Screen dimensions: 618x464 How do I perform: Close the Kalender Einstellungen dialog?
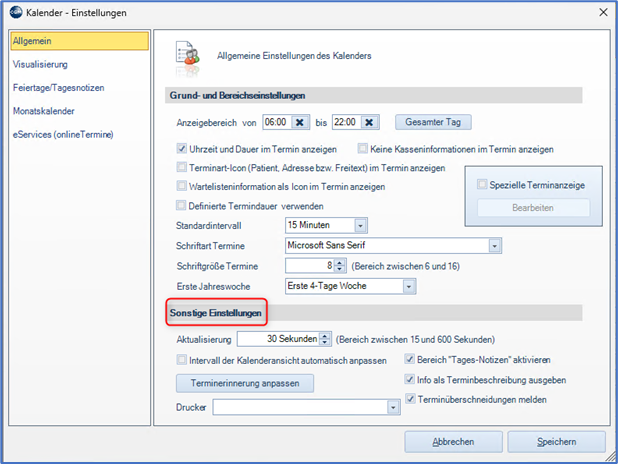[x=603, y=12]
